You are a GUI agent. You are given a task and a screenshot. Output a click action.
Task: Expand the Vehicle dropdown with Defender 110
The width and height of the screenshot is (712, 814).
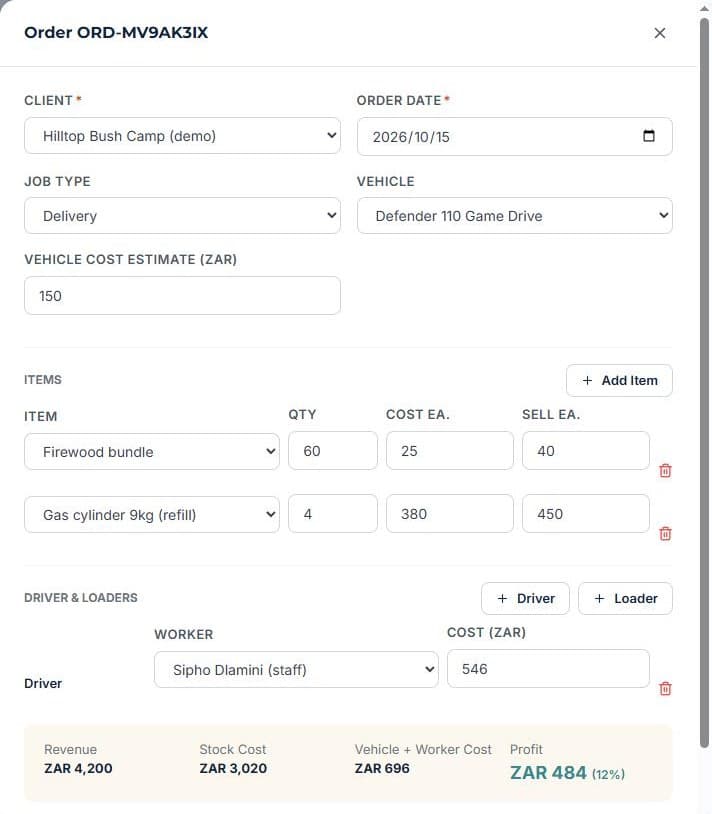coord(515,215)
